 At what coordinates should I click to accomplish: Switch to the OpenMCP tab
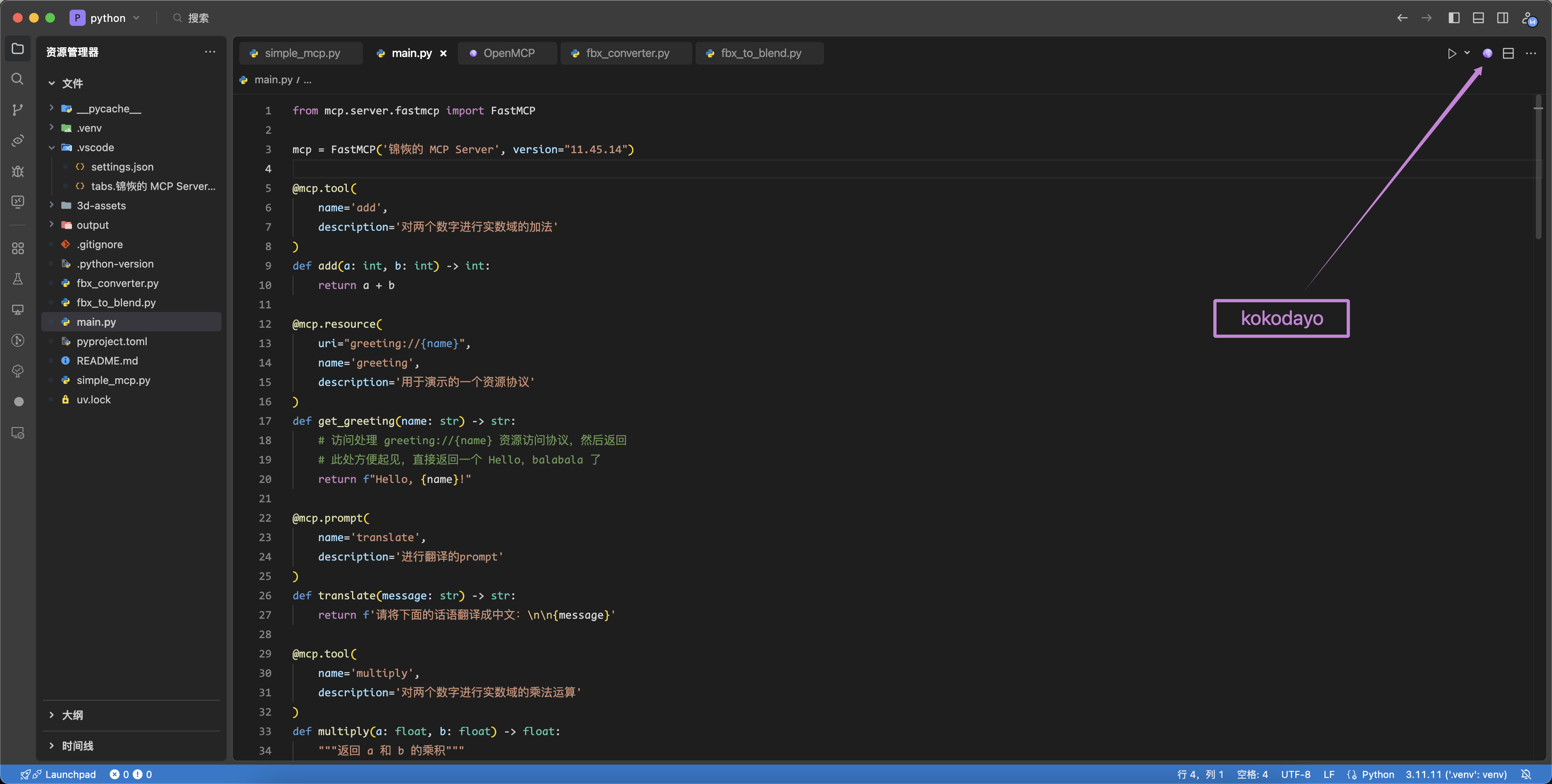(x=508, y=53)
